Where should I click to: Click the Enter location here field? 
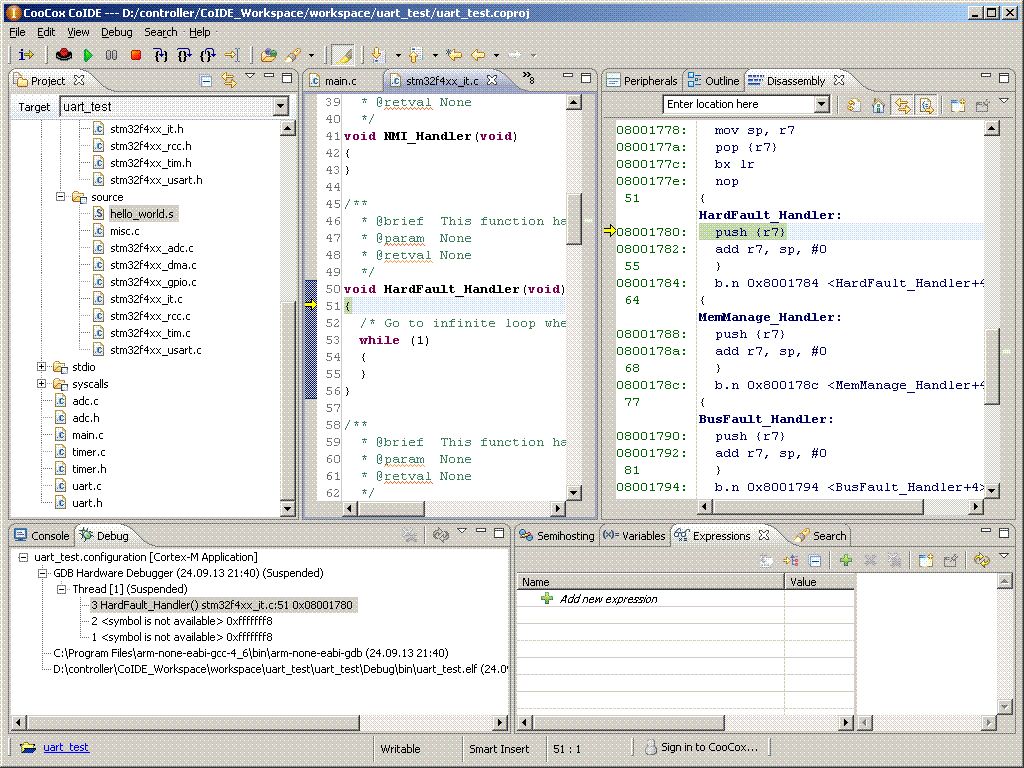click(x=738, y=104)
